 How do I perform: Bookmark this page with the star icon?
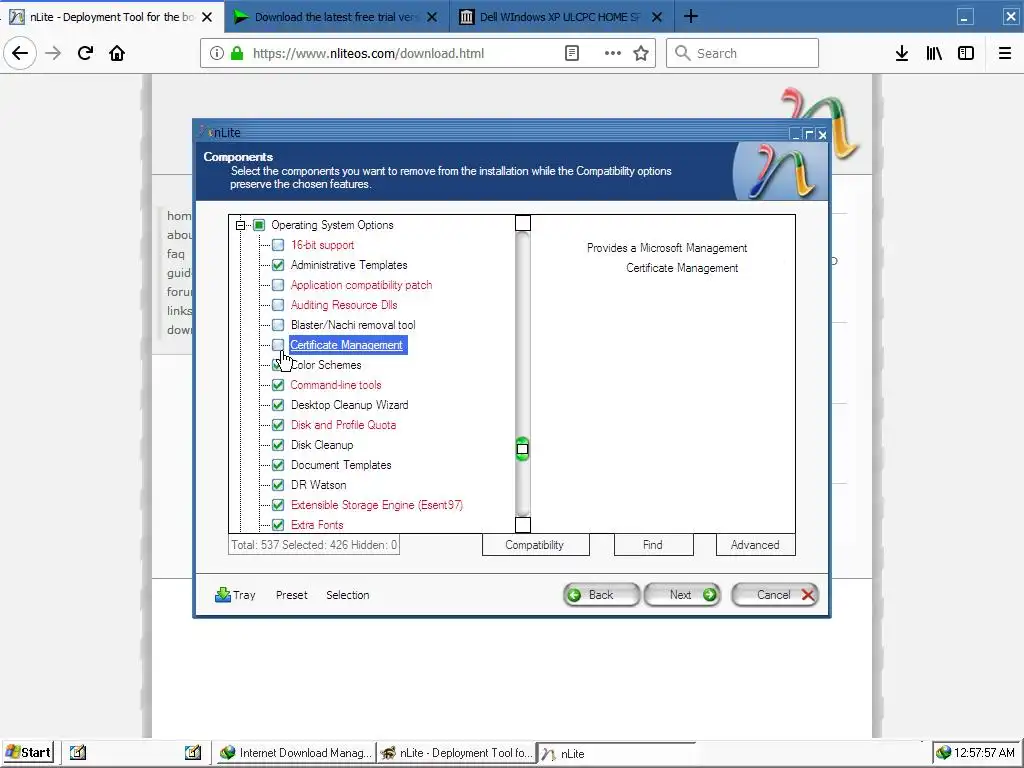641,54
